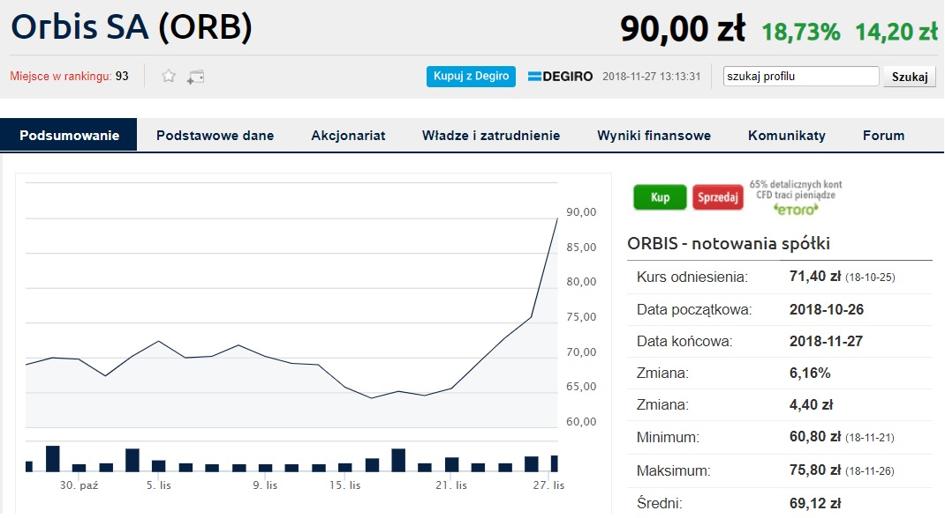Open the eToro logo advertisement
The height and width of the screenshot is (518, 945).
(796, 209)
